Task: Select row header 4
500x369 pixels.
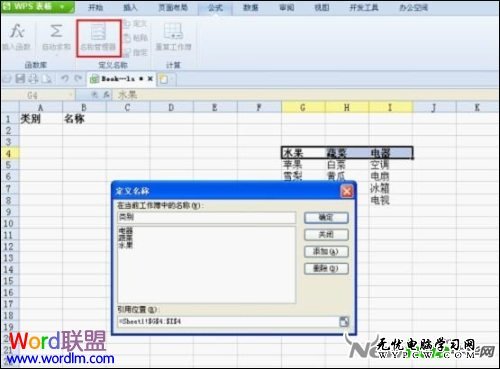Action: tap(9, 153)
